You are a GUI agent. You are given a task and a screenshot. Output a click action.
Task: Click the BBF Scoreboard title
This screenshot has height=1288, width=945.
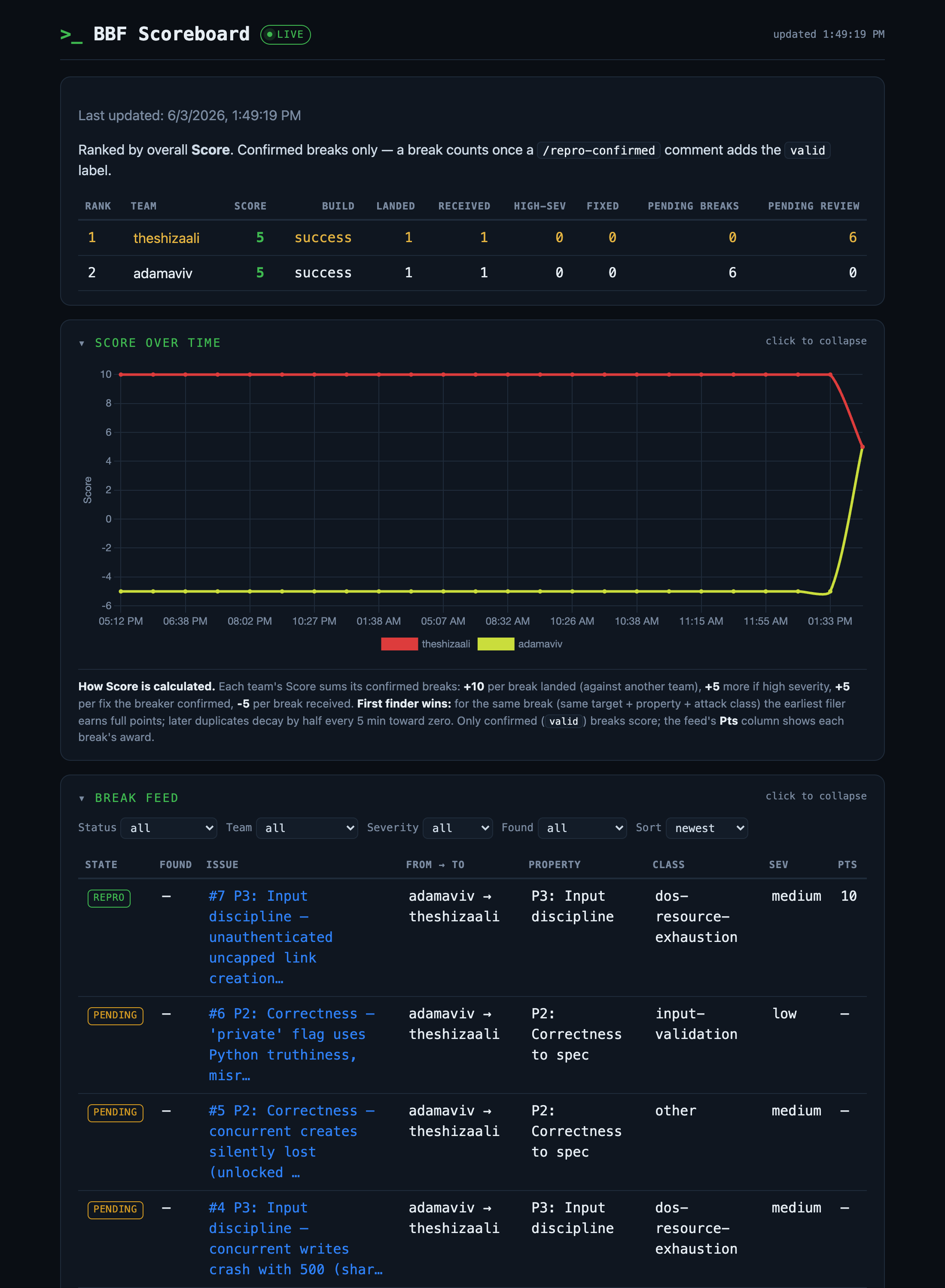171,34
